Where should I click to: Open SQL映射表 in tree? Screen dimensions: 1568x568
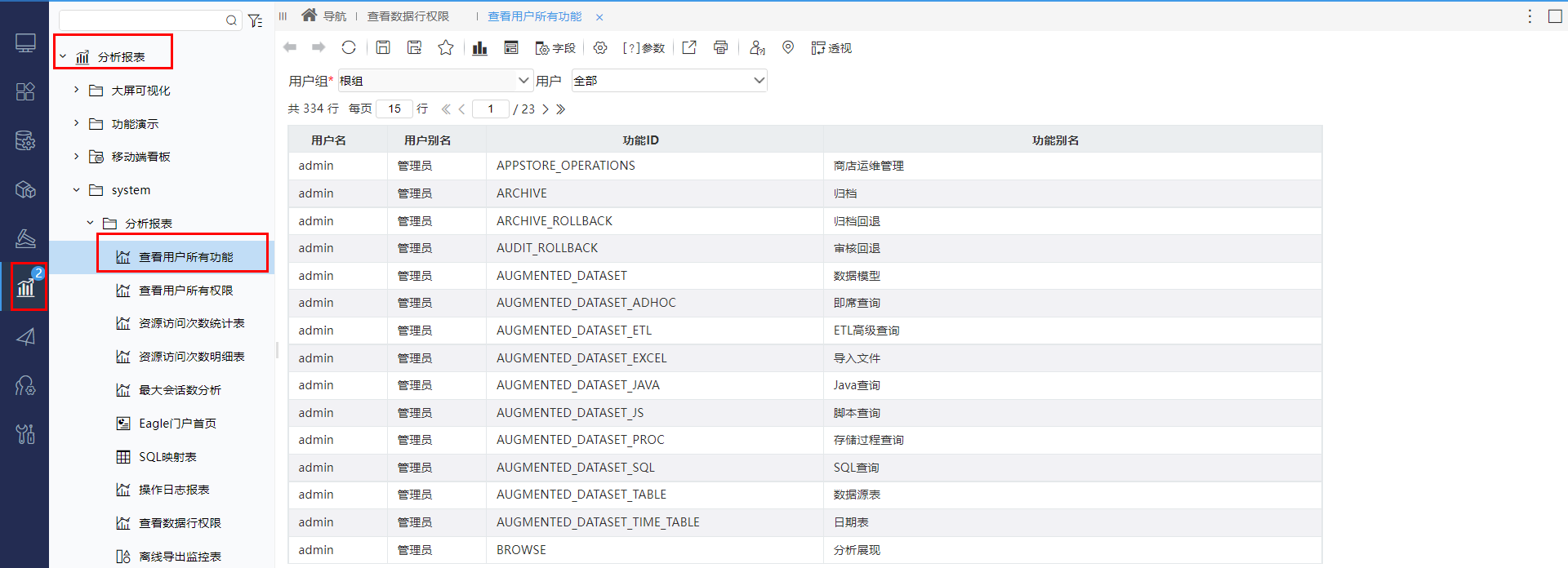pyautogui.click(x=167, y=457)
